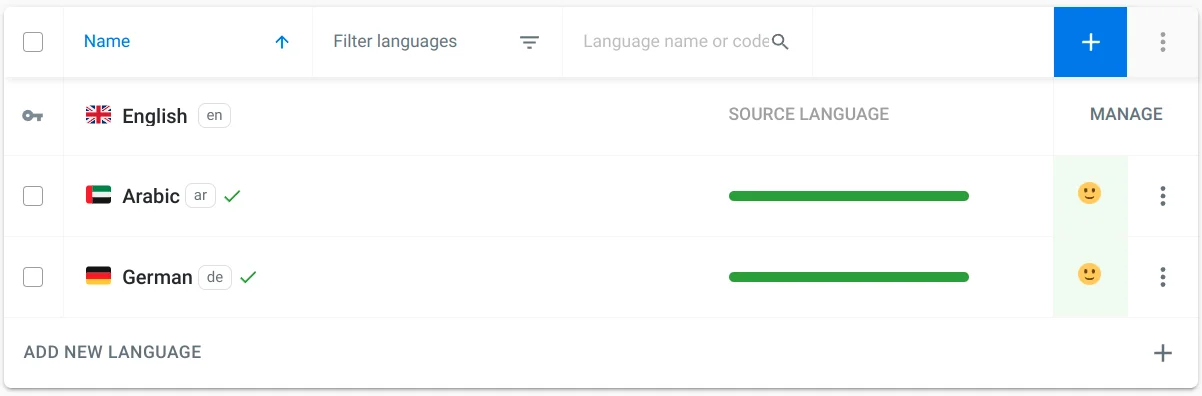Viewport: 1202px width, 396px height.
Task: Click the smiley face in German row
Action: (x=1089, y=274)
